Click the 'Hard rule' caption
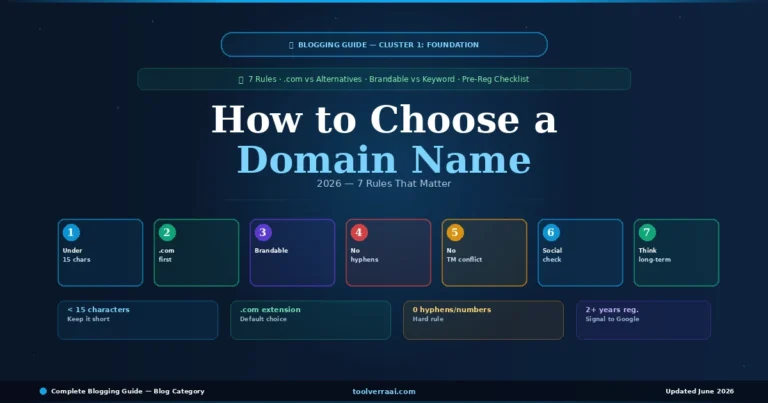 coord(428,319)
